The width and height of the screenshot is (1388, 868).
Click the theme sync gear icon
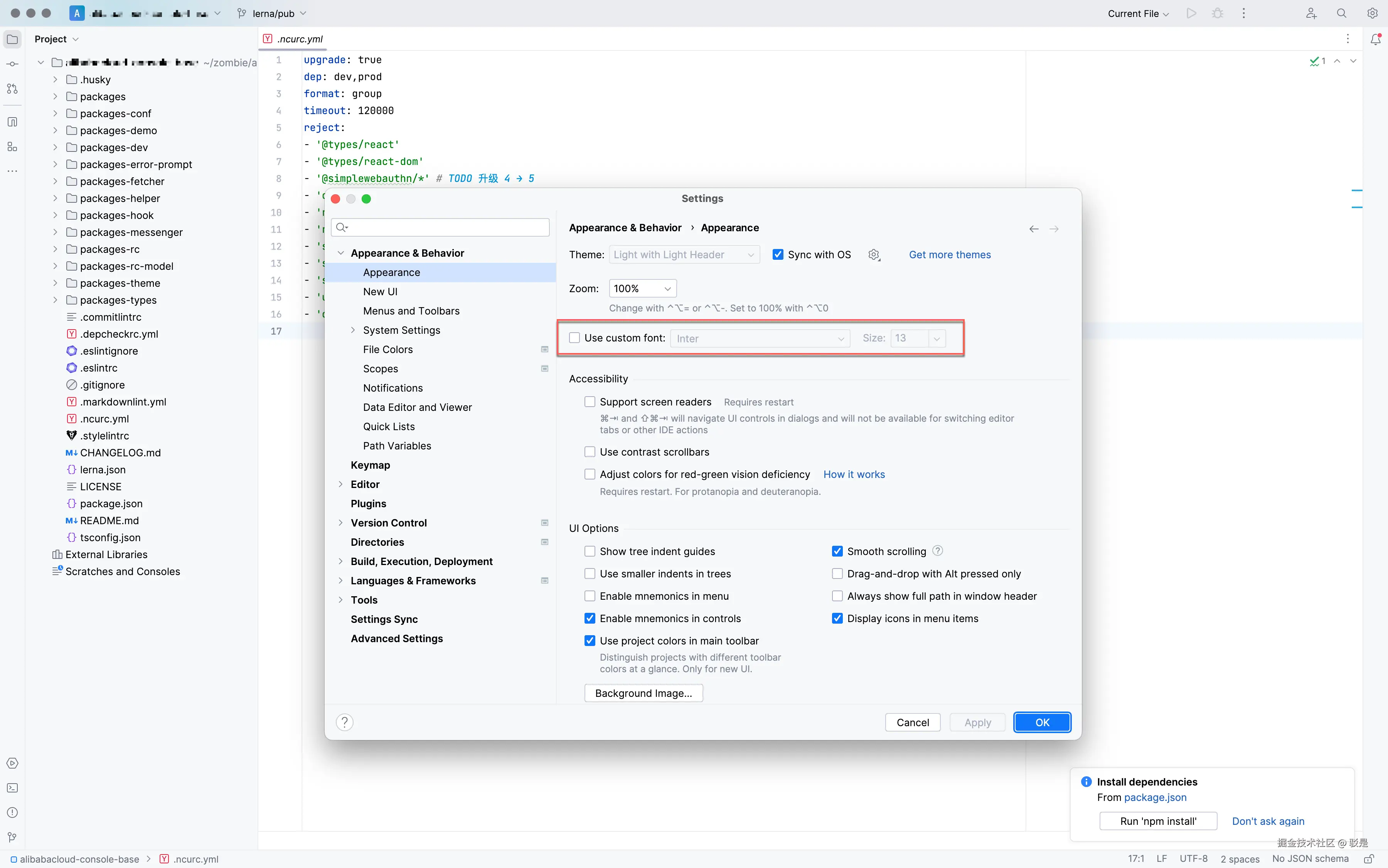point(874,255)
